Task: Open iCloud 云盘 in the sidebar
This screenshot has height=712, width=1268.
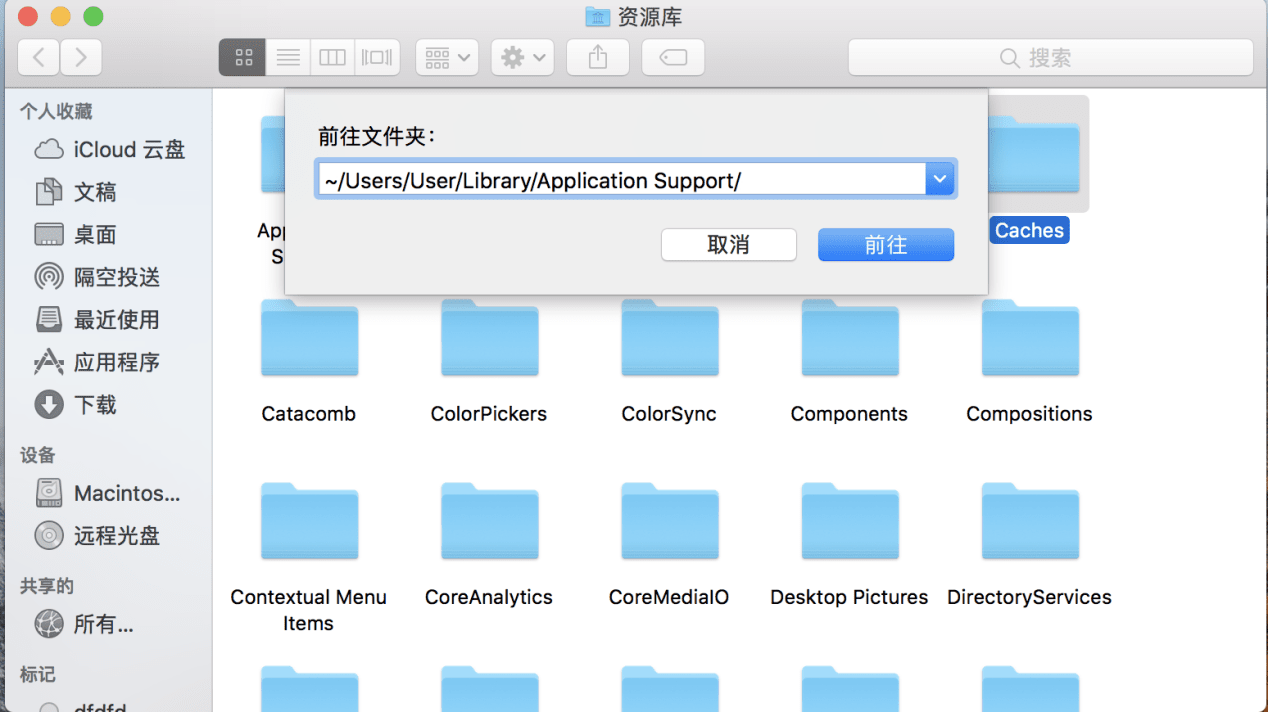Action: pyautogui.click(x=110, y=150)
